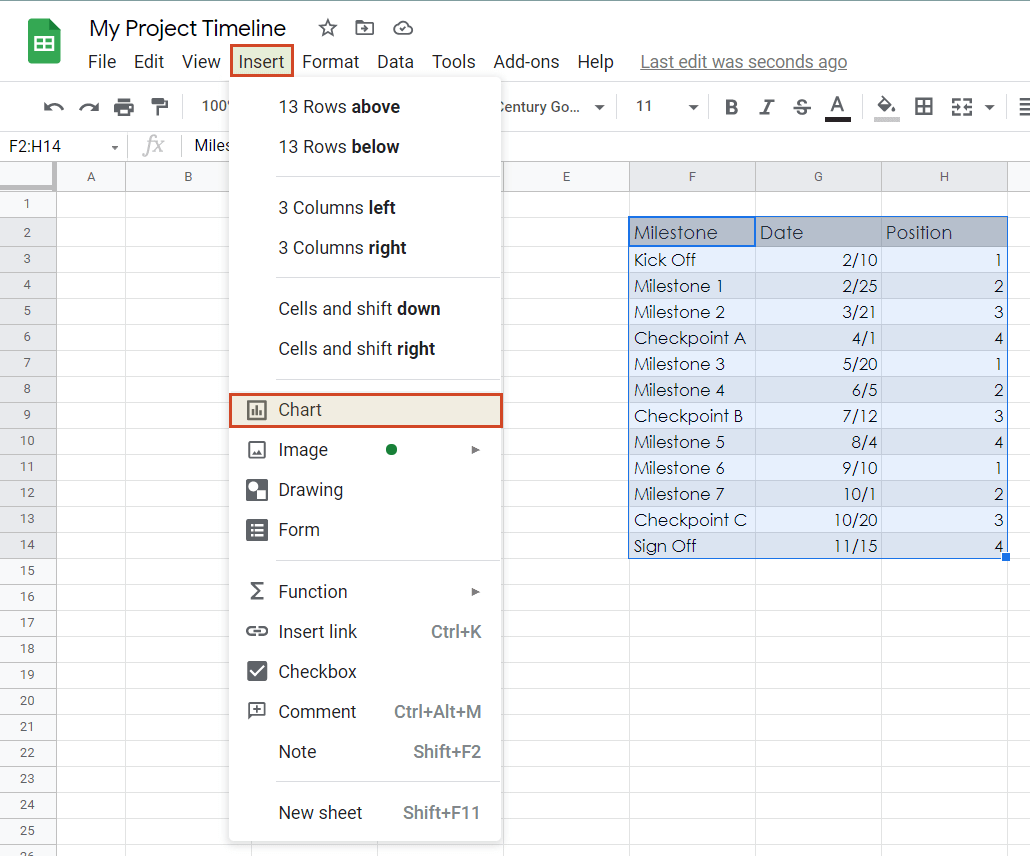Toggle bold formatting
Viewport: 1030px width, 856px height.
[x=731, y=107]
